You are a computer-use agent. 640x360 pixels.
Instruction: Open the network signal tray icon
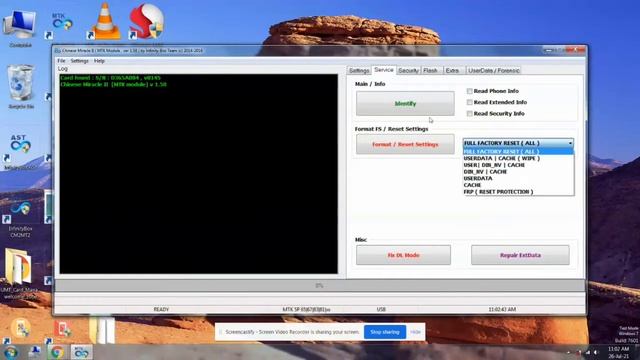click(588, 352)
